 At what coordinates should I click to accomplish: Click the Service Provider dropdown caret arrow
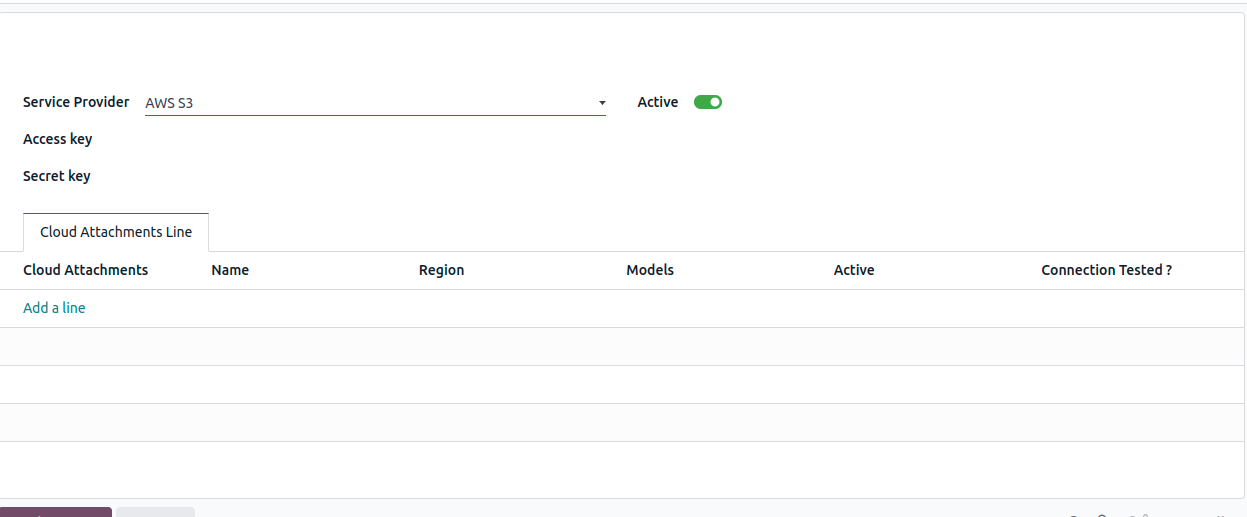pos(601,103)
